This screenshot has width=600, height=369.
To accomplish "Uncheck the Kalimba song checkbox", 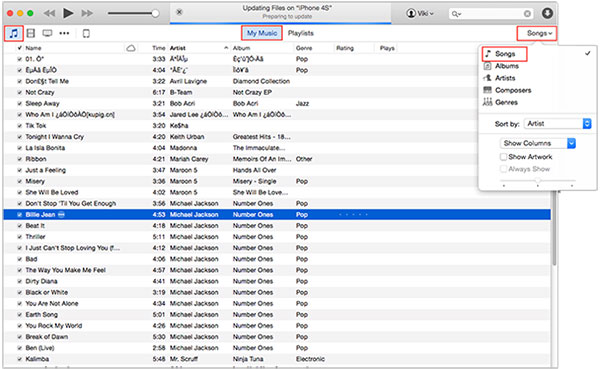I will (20, 359).
